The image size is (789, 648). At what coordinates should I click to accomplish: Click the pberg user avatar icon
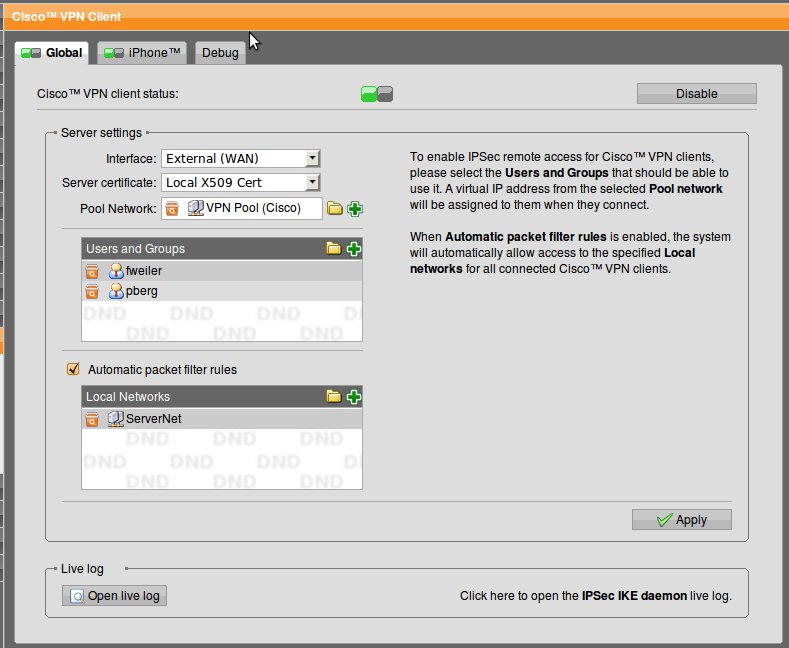click(116, 291)
